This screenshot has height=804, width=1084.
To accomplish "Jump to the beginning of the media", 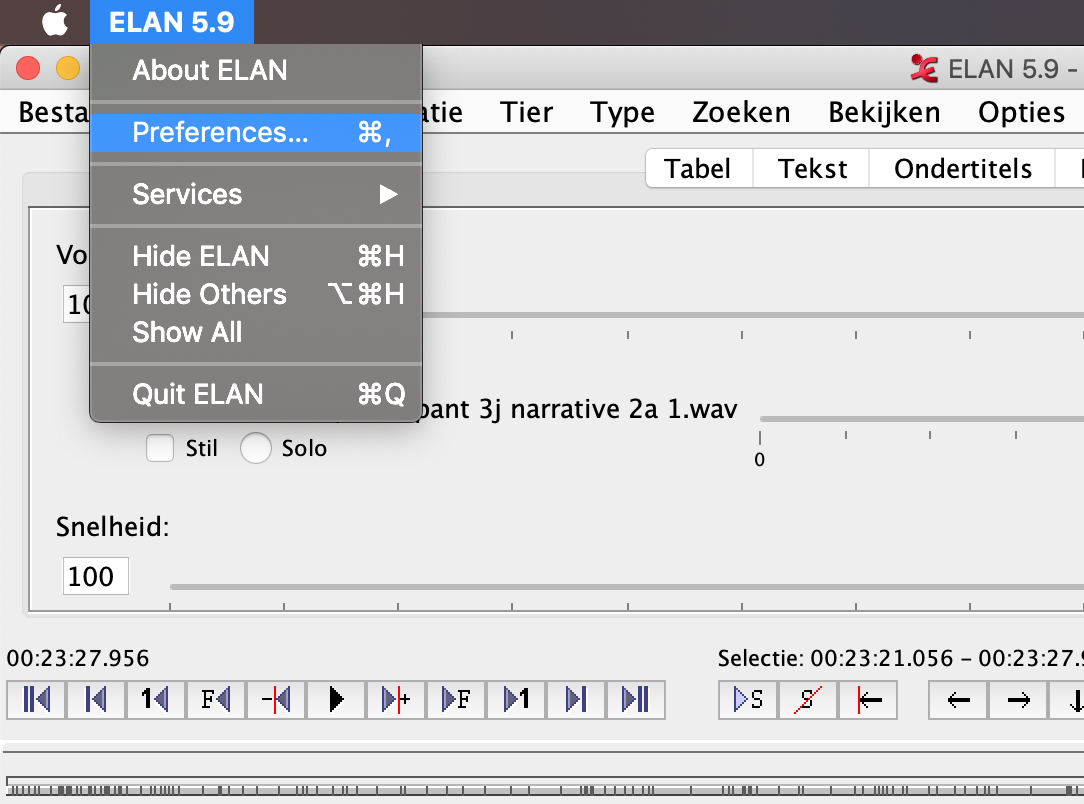I will [x=36, y=699].
